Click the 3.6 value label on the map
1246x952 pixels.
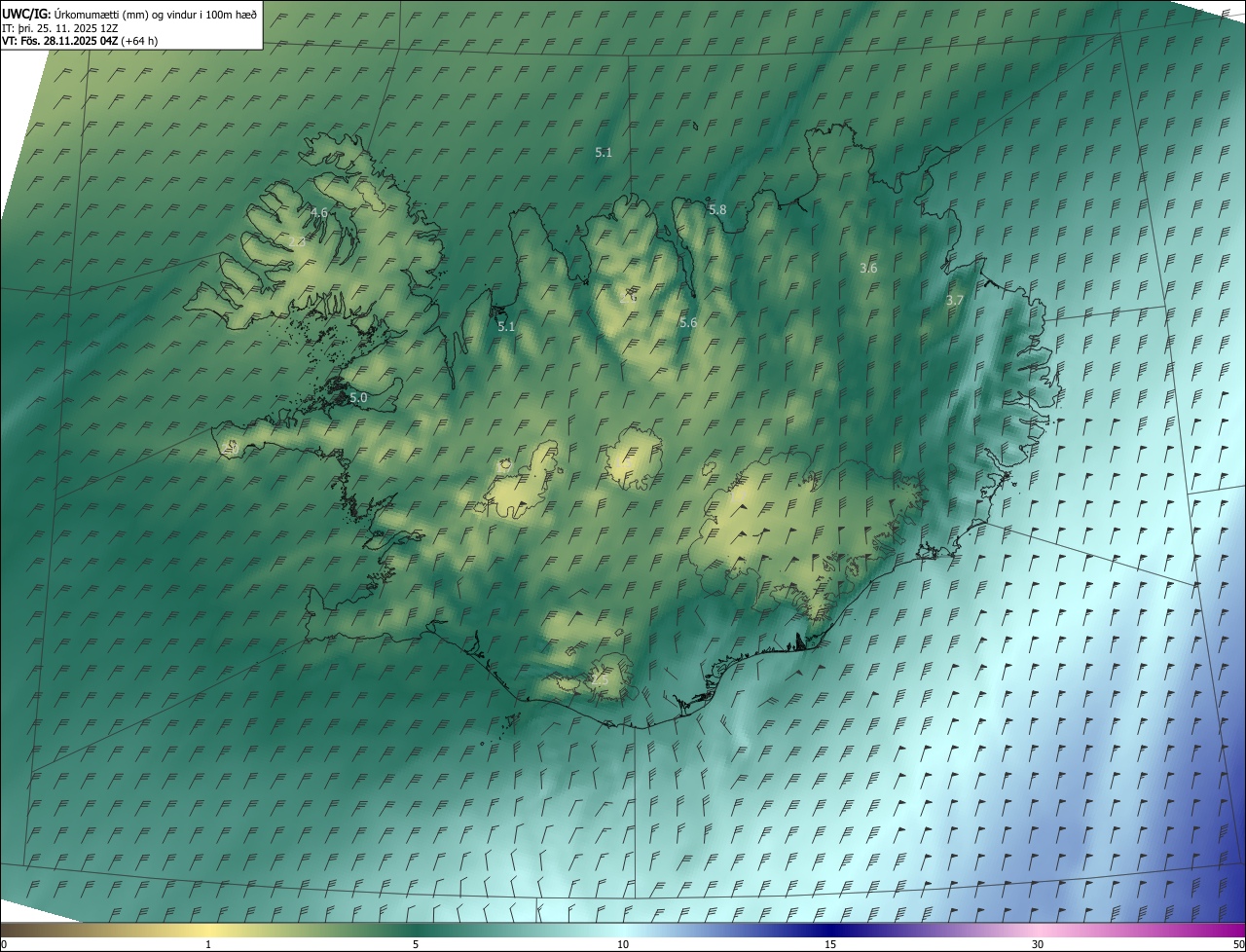[869, 268]
